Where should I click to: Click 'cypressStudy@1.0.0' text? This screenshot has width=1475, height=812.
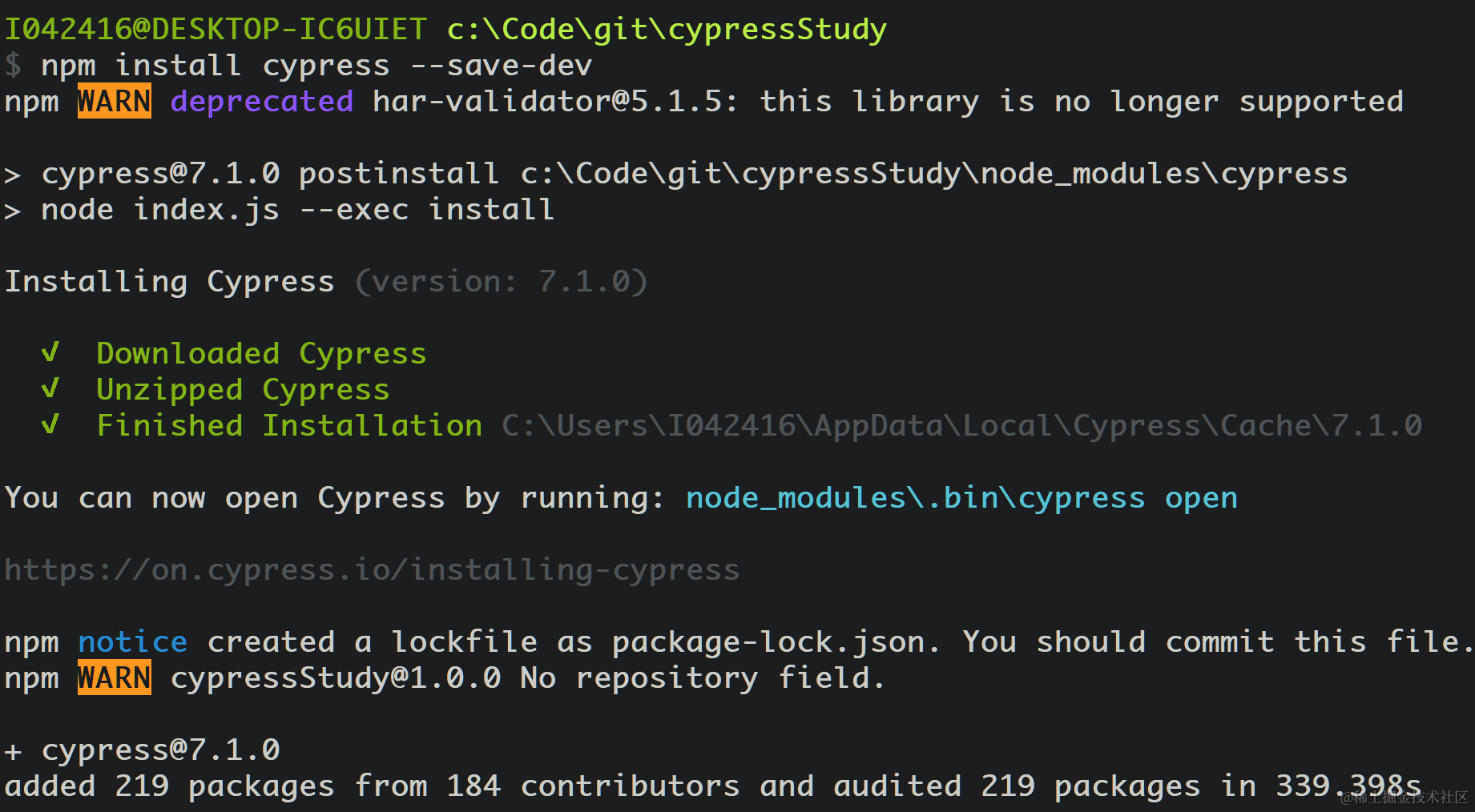336,678
